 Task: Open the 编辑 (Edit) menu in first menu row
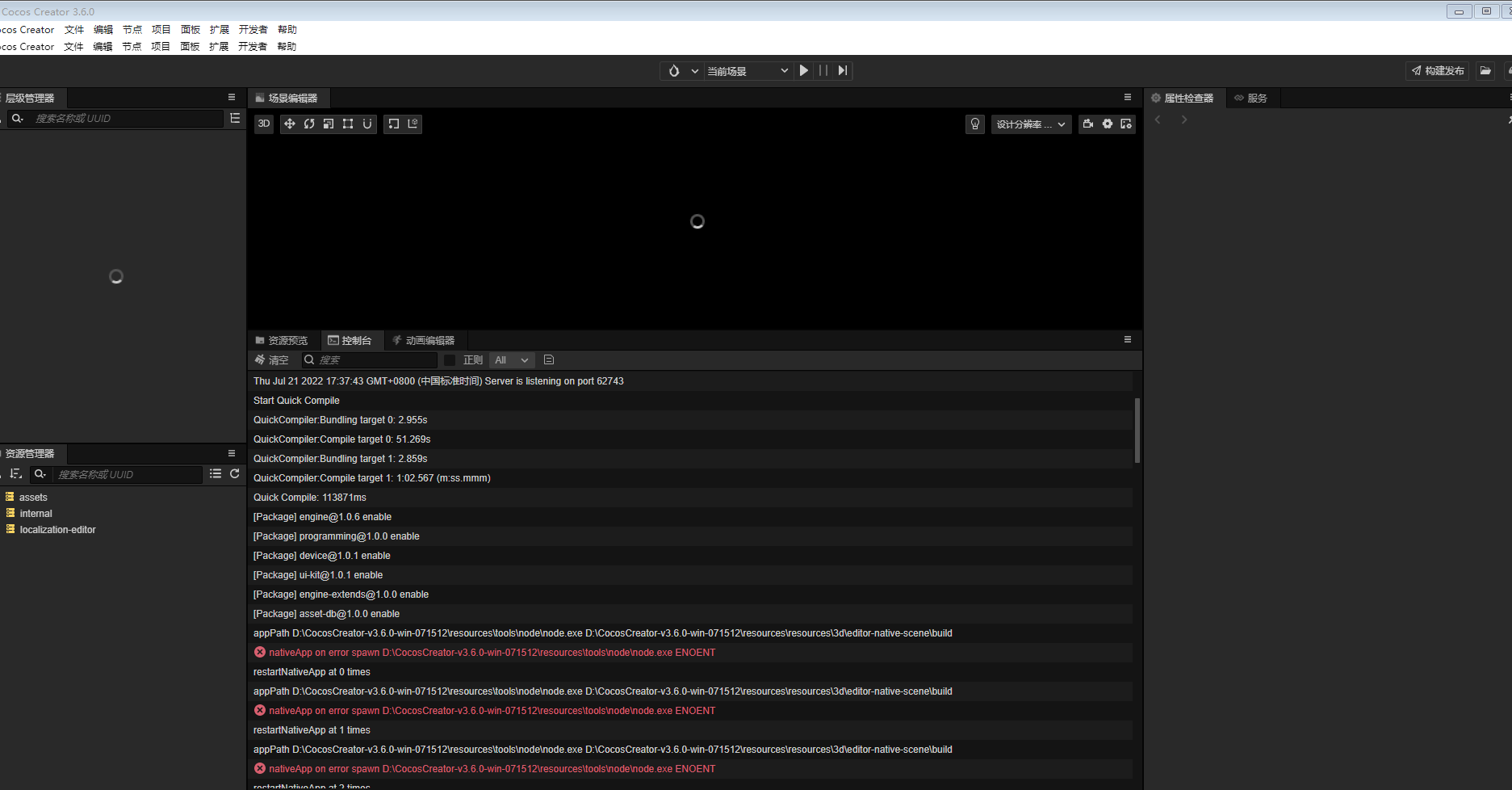103,30
